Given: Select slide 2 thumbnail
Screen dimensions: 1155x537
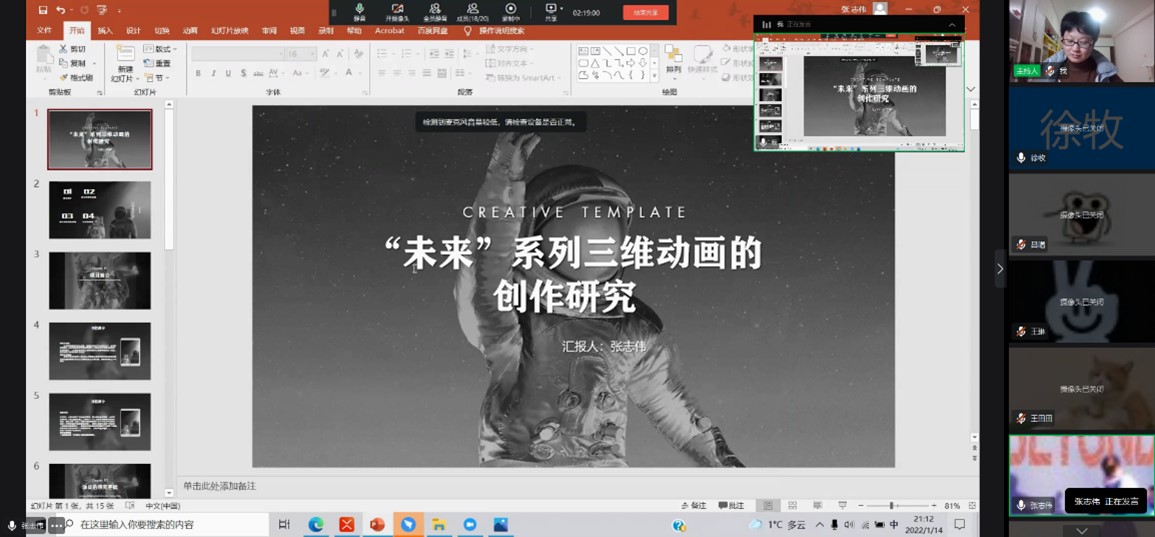Looking at the screenshot, I should [100, 210].
